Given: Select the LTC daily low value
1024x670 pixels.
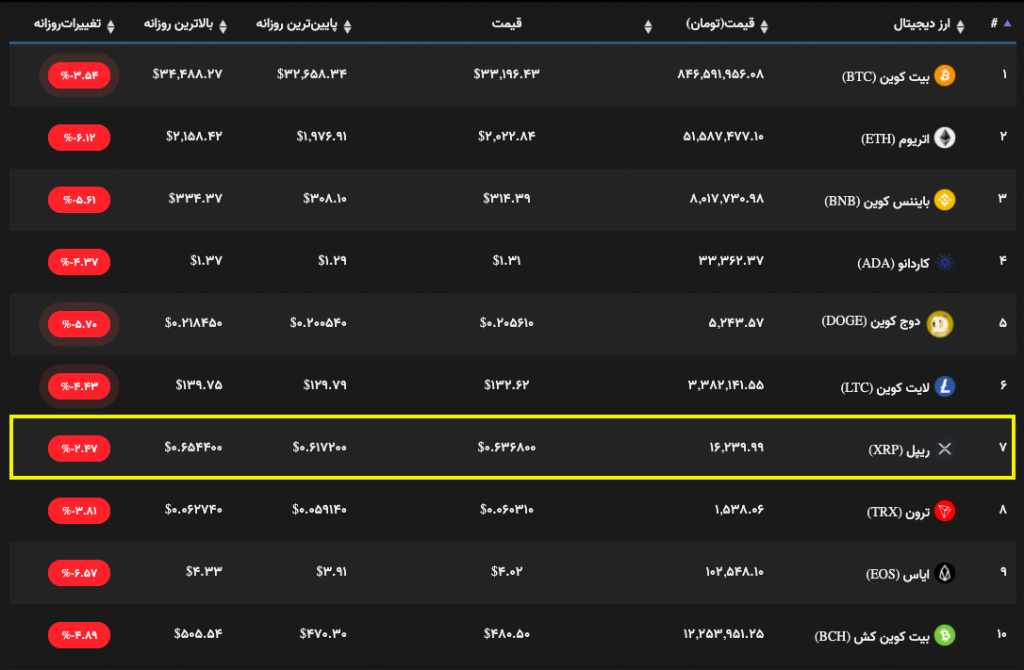Looking at the screenshot, I should coord(325,385).
